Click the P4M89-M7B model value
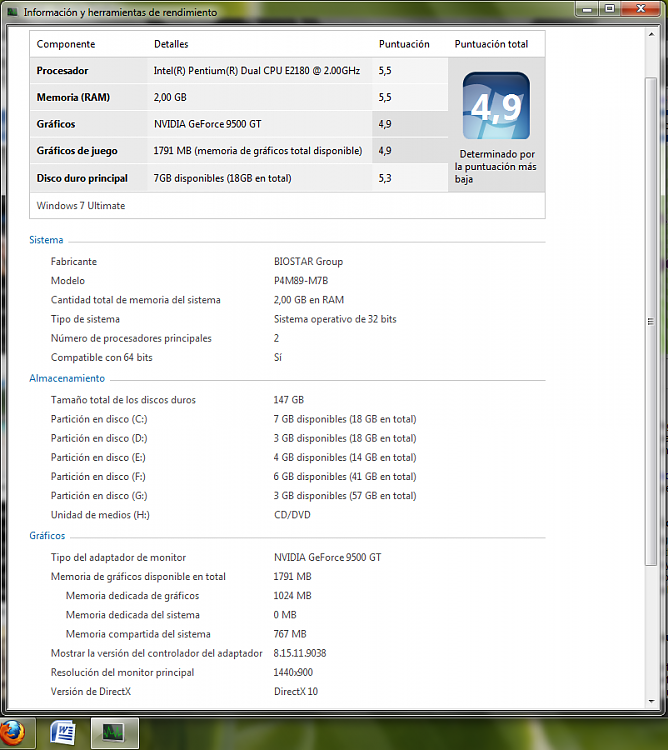The image size is (668, 750). pyautogui.click(x=301, y=281)
